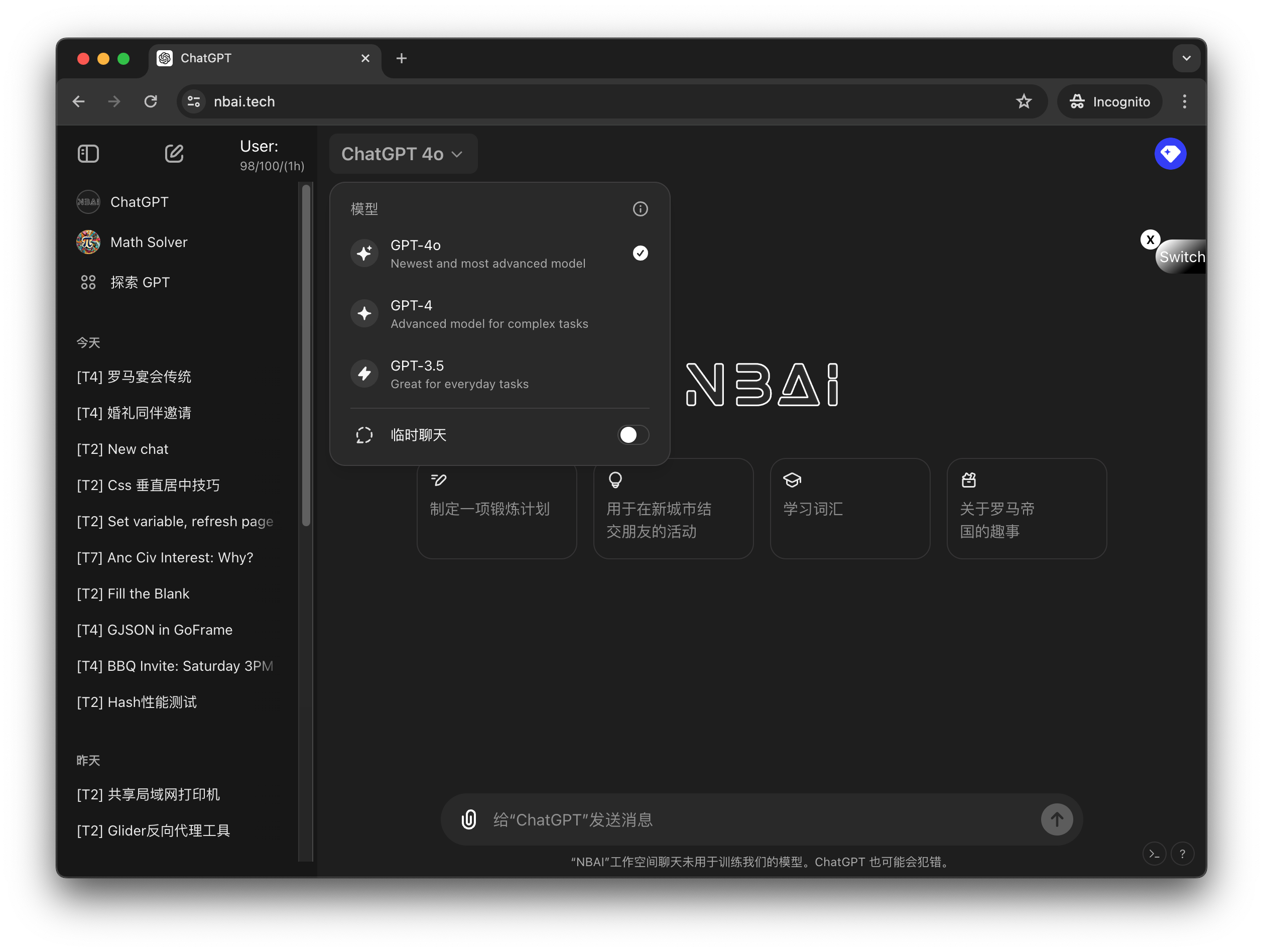Collapse the sidebar panel icon
The width and height of the screenshot is (1263, 952).
pos(88,154)
